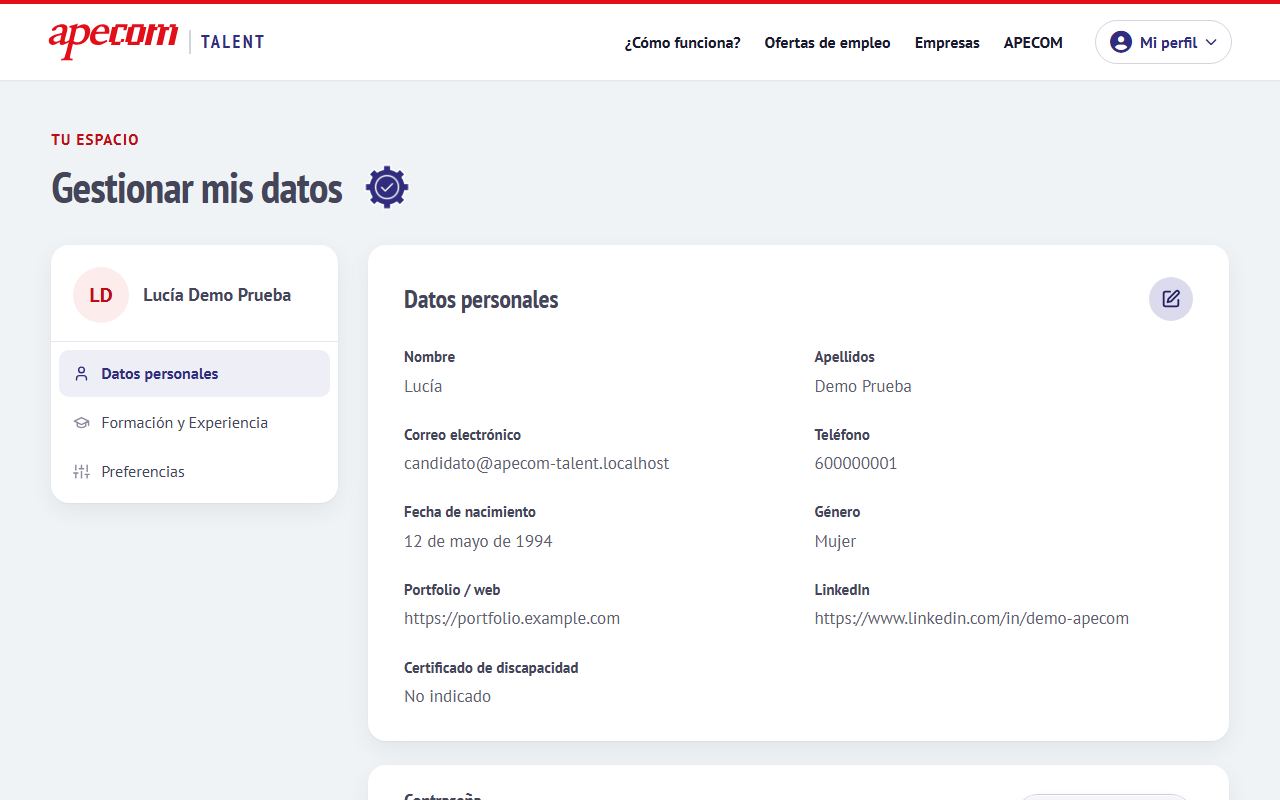
Task: Click the Gestionar mis datos heading
Action: [x=197, y=188]
